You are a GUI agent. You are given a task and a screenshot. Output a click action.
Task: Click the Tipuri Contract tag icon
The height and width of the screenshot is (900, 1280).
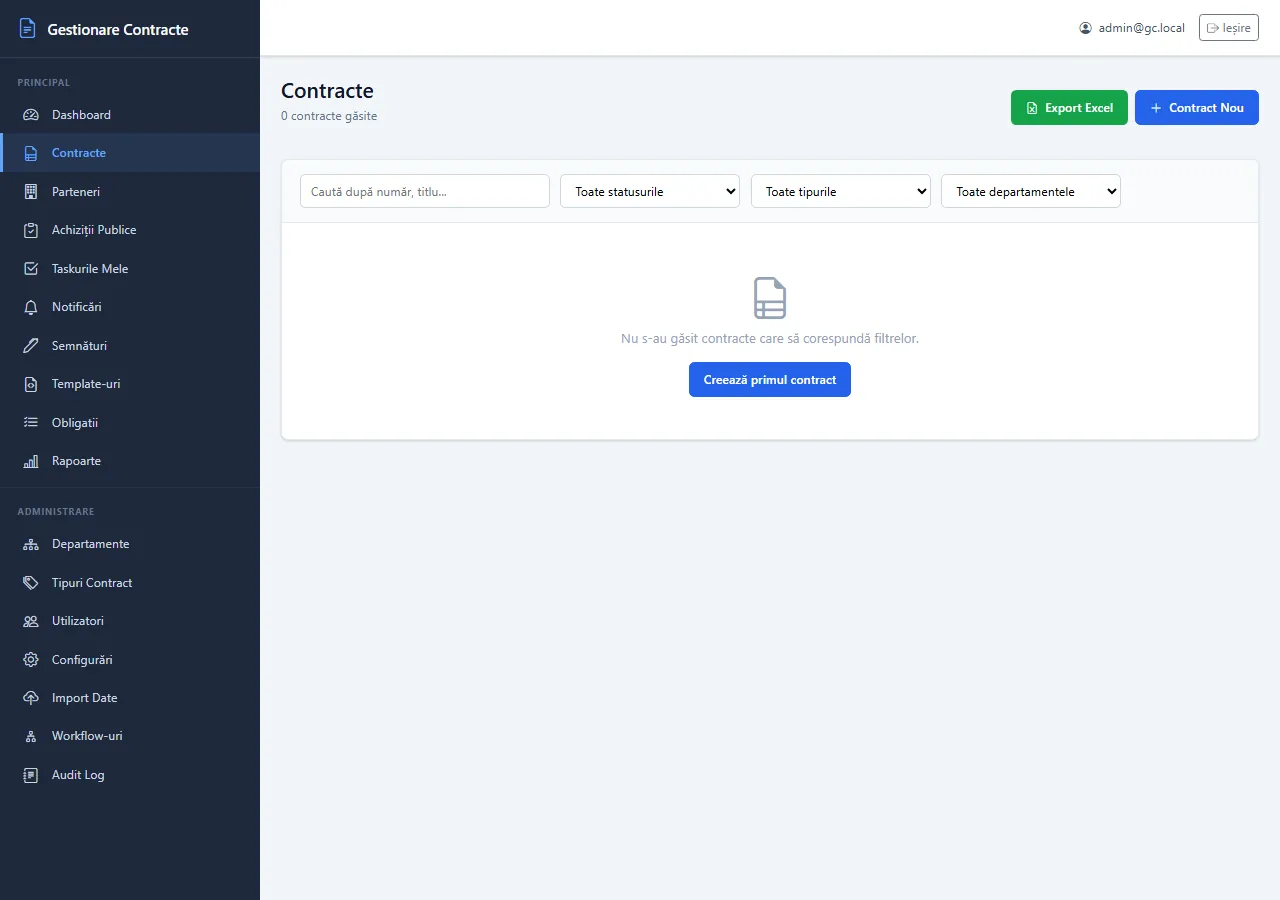[31, 583]
